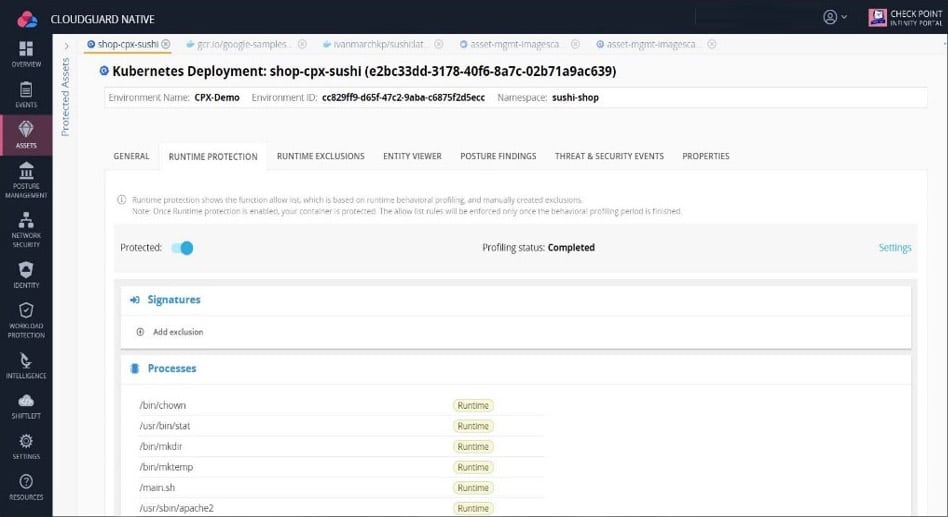Select the /usr/bin/stat process row
Image resolution: width=948 pixels, height=517 pixels.
[x=340, y=426]
